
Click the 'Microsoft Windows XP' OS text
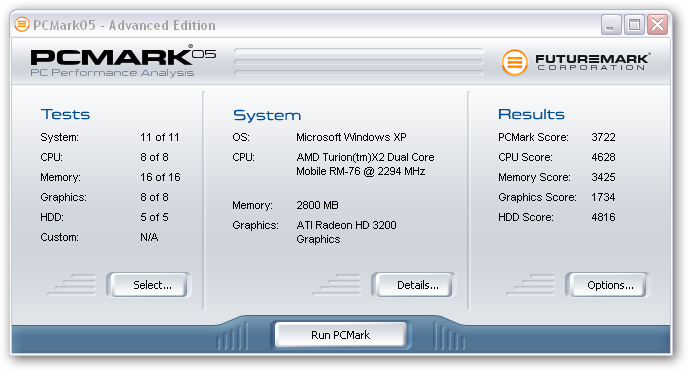point(351,137)
